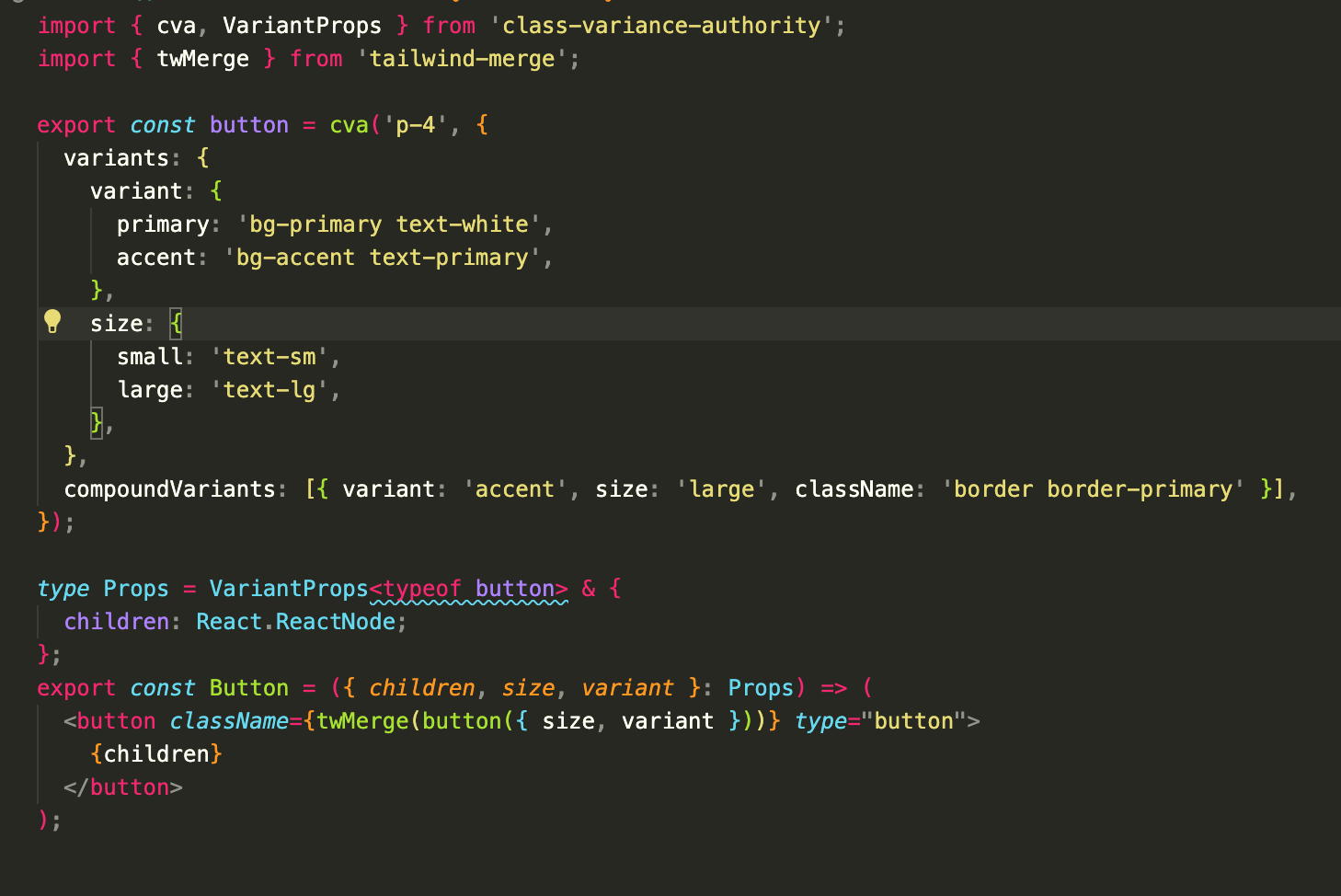Select the 'p-4' string argument
The height and width of the screenshot is (896, 1341).
click(x=414, y=124)
